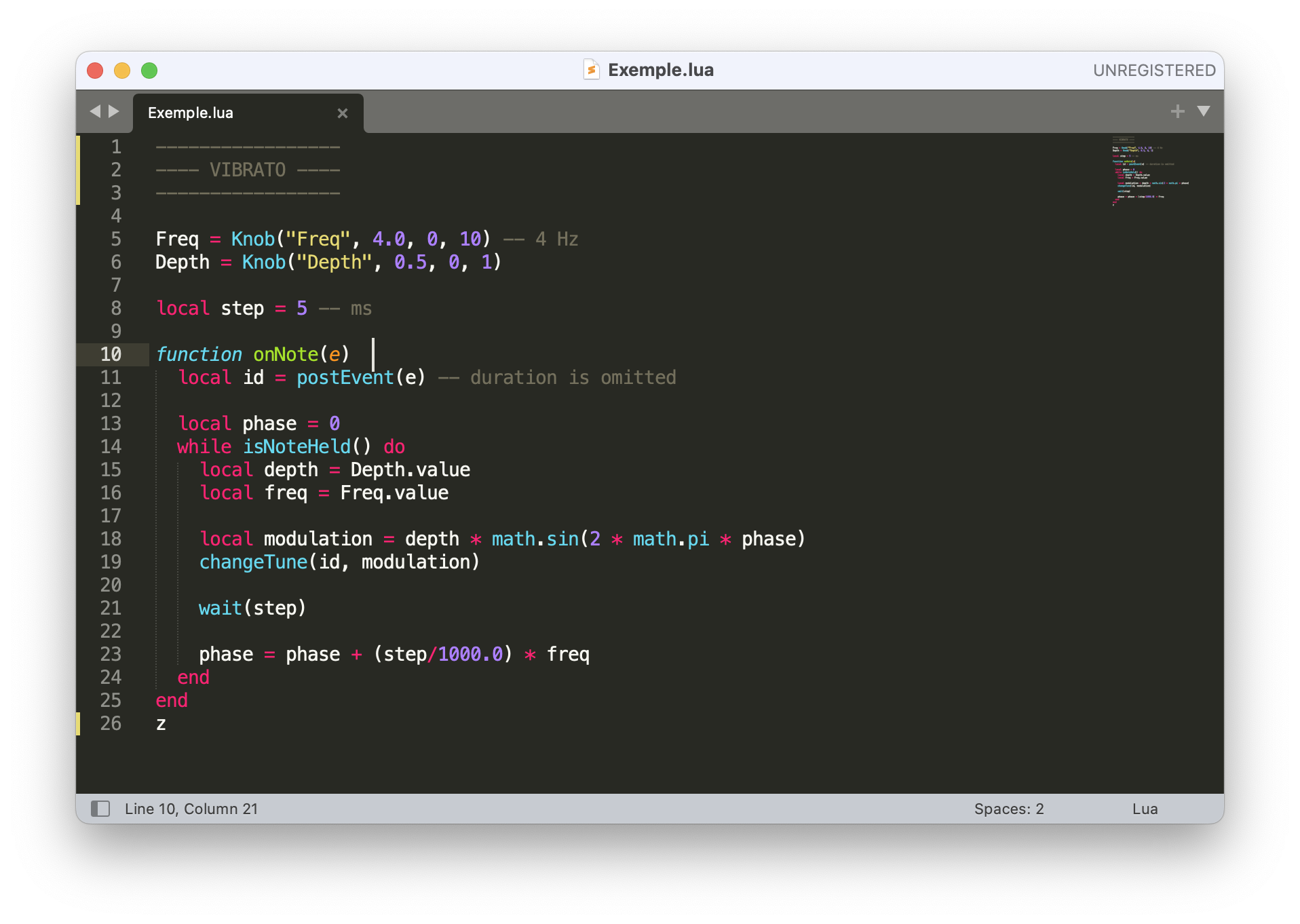This screenshot has width=1300, height=924.
Task: Click the minimap code preview
Action: 1150,171
